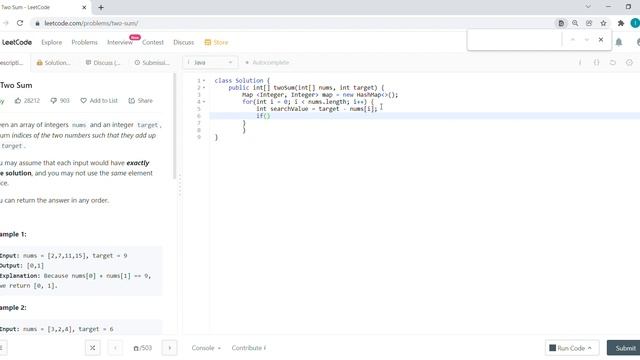Open the tab search chevron in Chrome
Viewport: 640px width, 360px height.
(588, 7)
